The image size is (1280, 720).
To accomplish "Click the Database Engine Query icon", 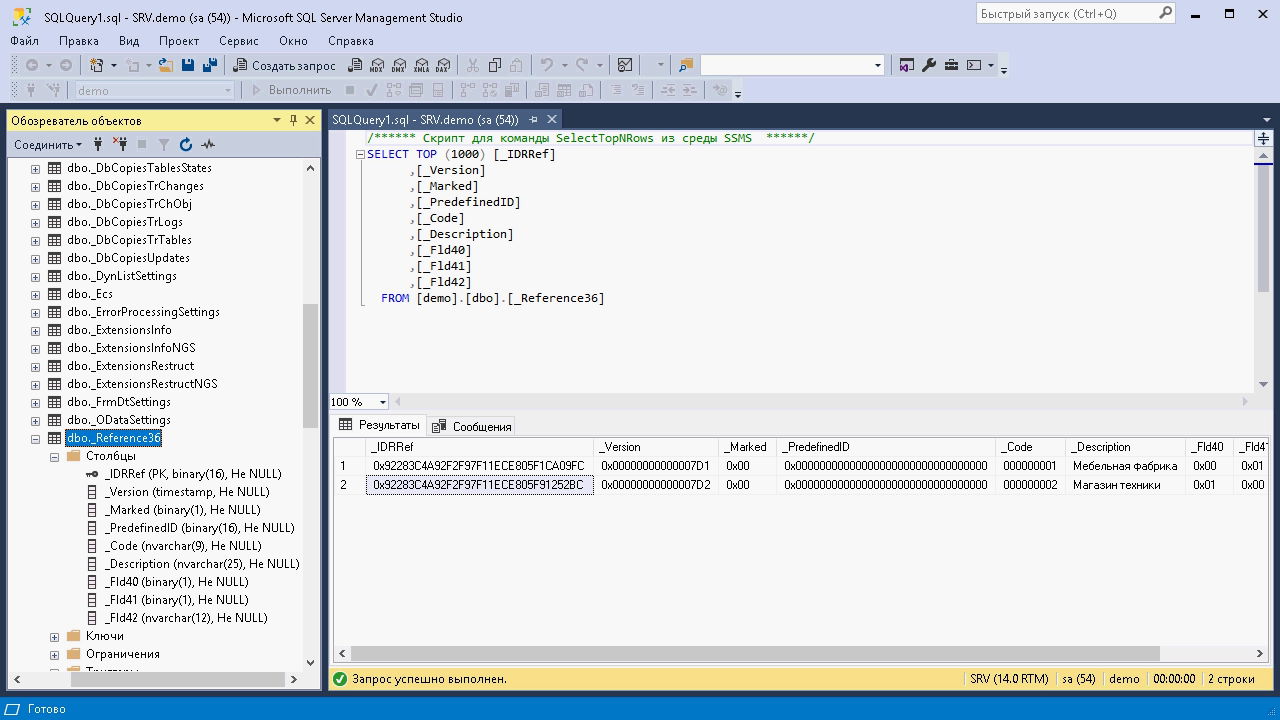I will click(x=354, y=65).
